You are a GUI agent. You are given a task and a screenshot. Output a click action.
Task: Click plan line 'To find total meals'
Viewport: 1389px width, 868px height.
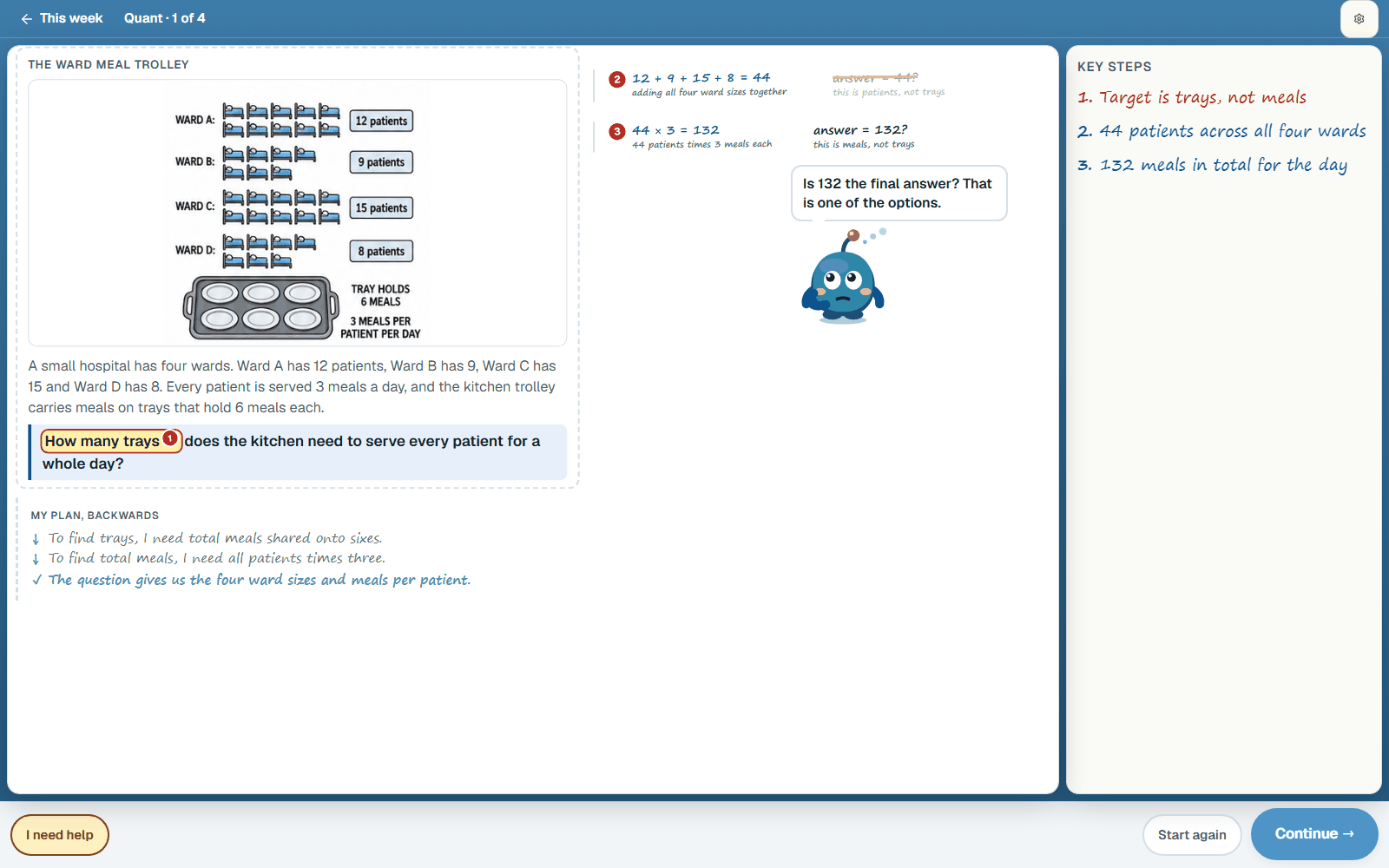tap(217, 558)
